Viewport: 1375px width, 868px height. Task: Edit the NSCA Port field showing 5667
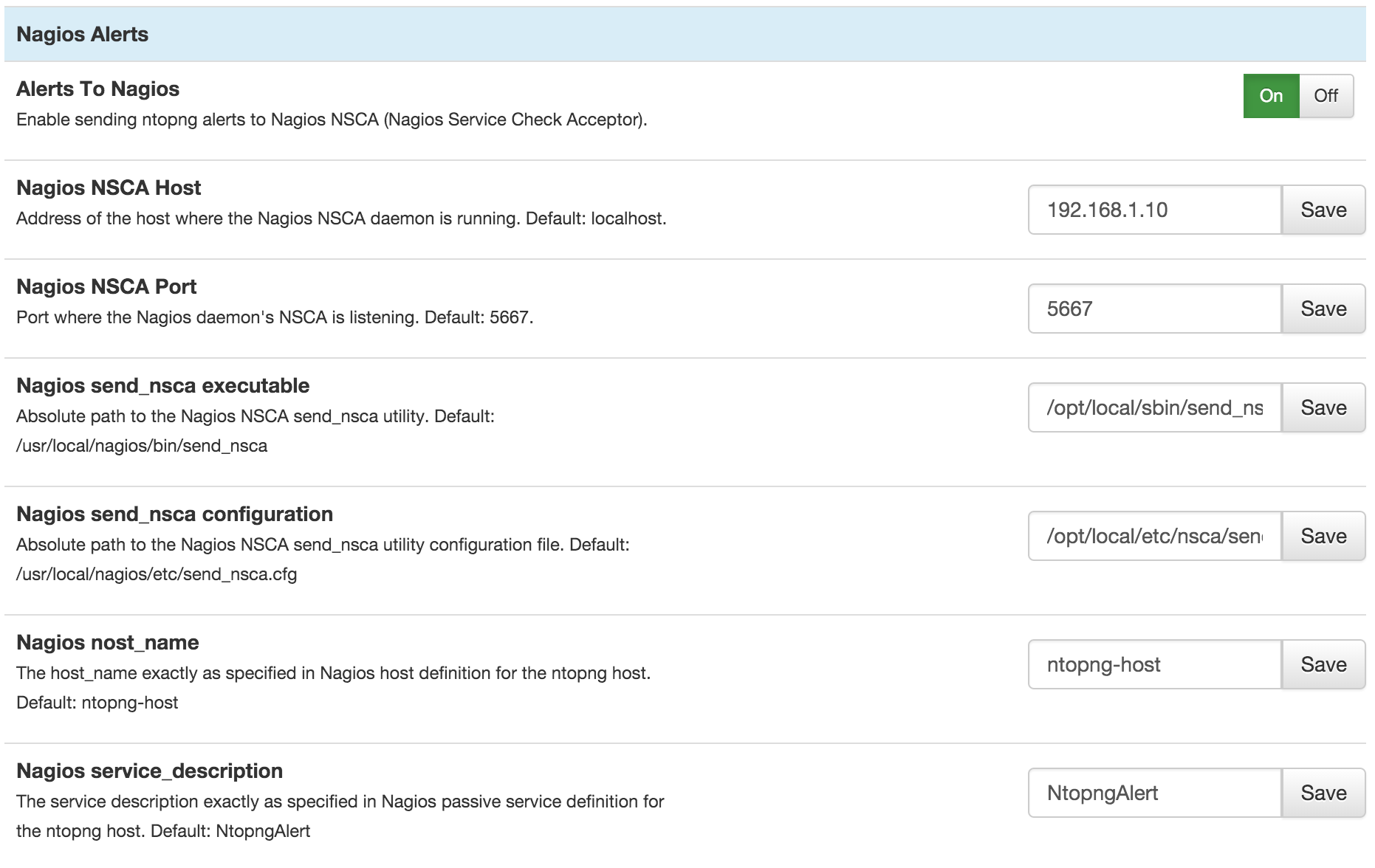1154,309
